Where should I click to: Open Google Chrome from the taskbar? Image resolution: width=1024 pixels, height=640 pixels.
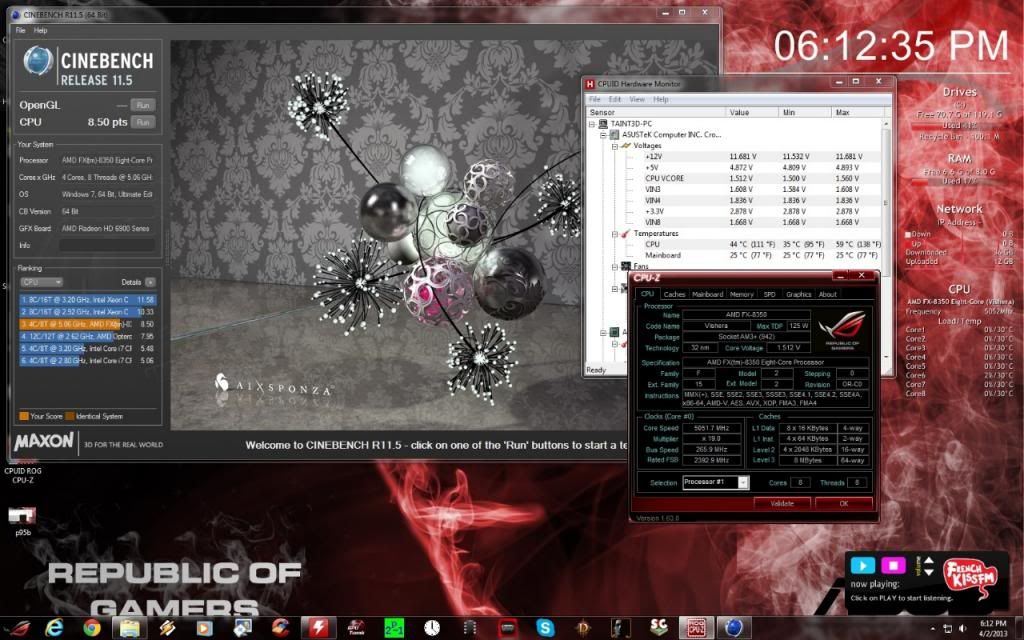(92, 627)
